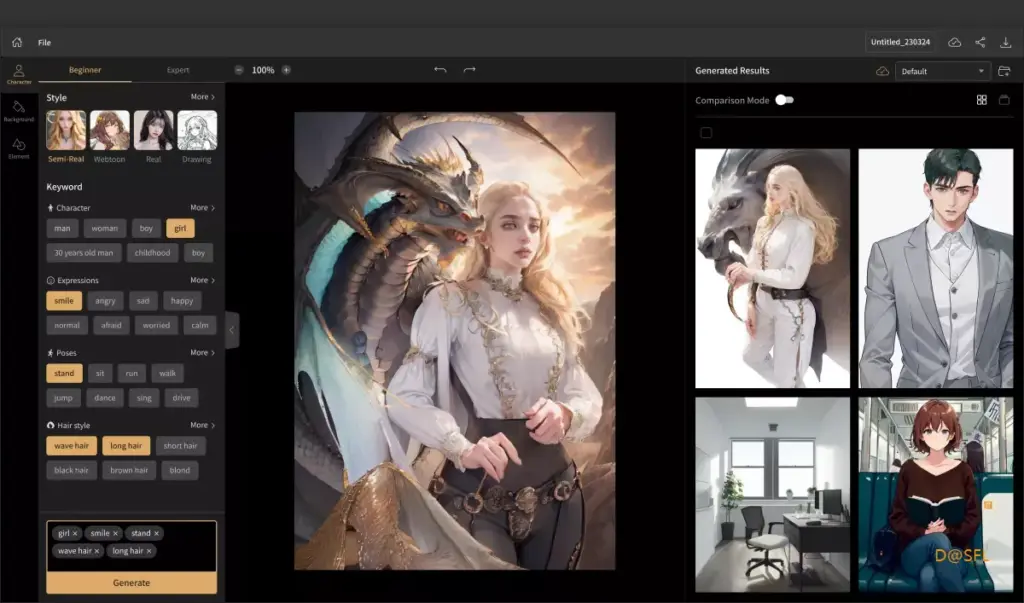Screen dimensions: 1024x603
Task: Add the brown hair keyword
Action: (129, 470)
